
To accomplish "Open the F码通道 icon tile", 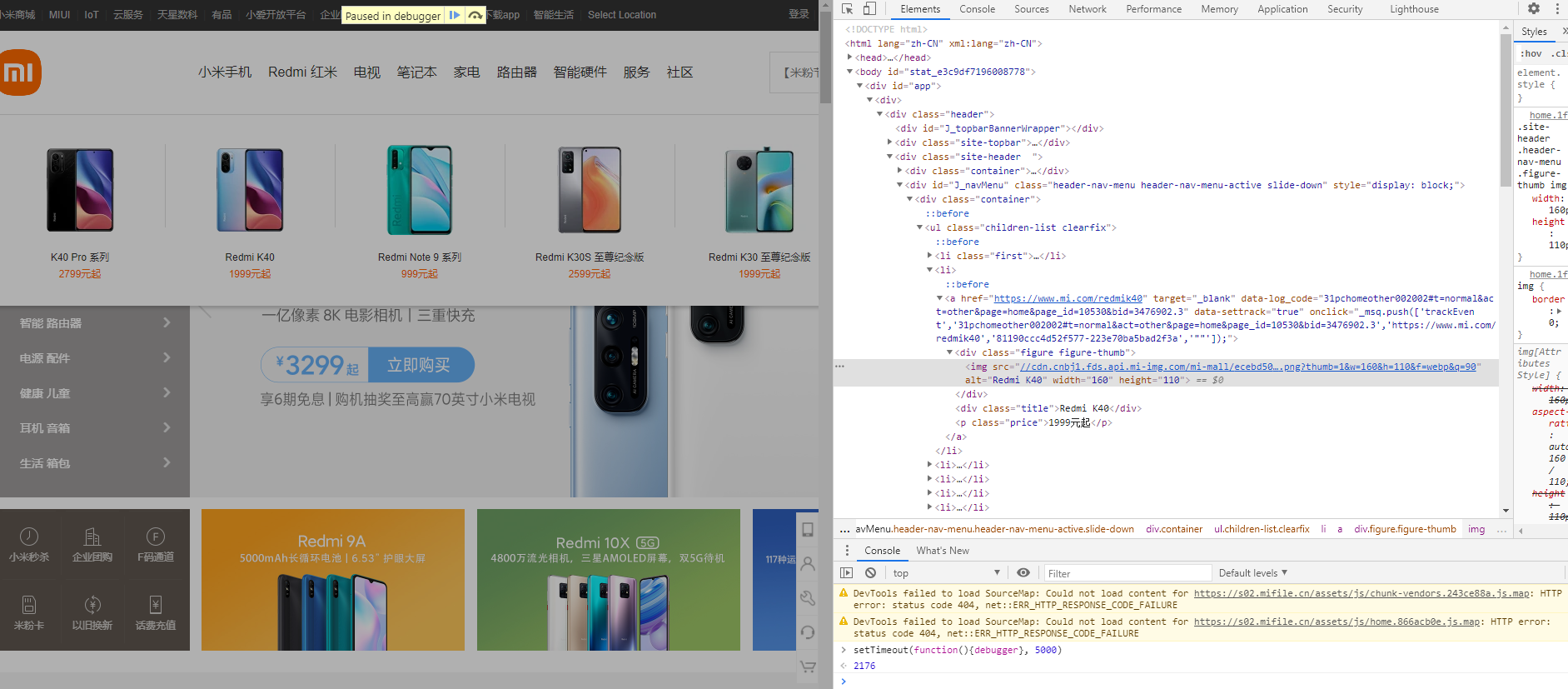I will tap(156, 545).
